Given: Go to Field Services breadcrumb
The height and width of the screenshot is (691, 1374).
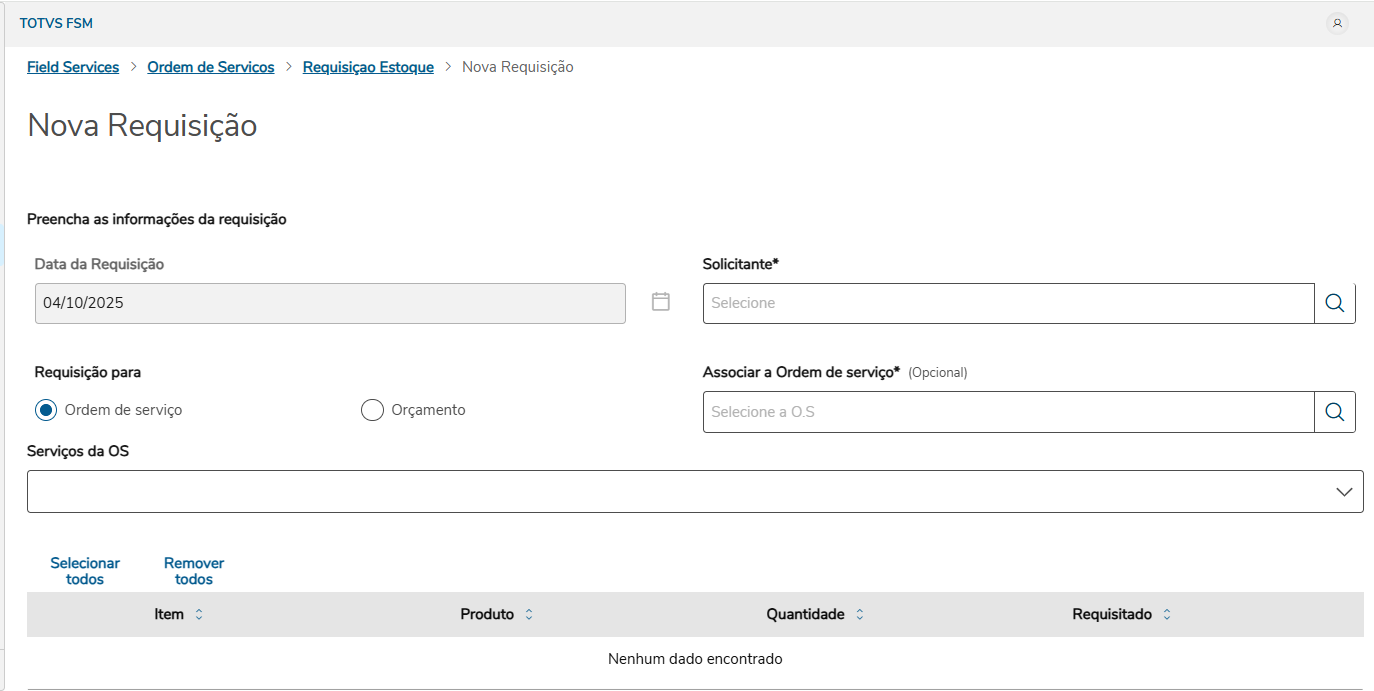Looking at the screenshot, I should [x=73, y=67].
